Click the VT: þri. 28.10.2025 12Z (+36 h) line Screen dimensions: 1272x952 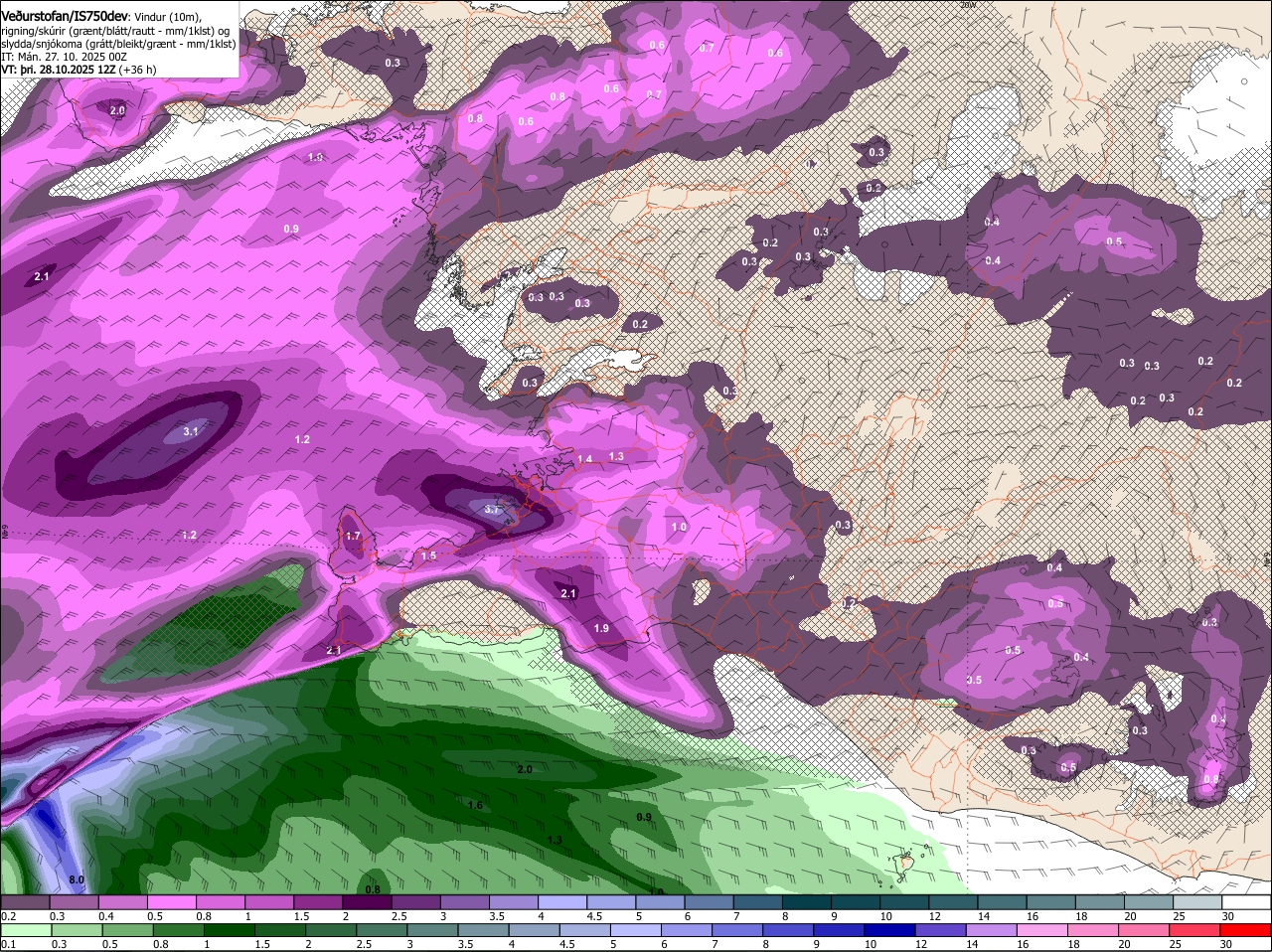point(79,70)
